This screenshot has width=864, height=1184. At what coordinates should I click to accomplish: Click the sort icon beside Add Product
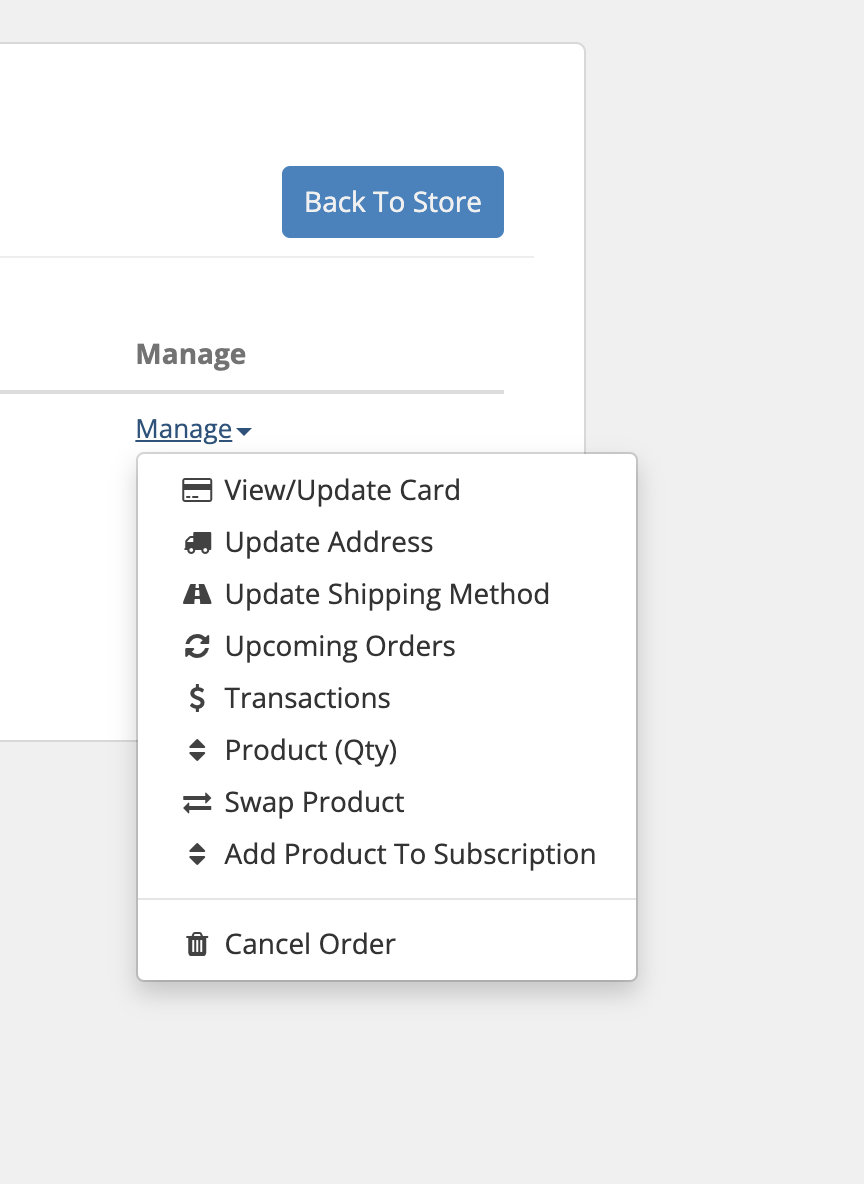click(x=197, y=855)
